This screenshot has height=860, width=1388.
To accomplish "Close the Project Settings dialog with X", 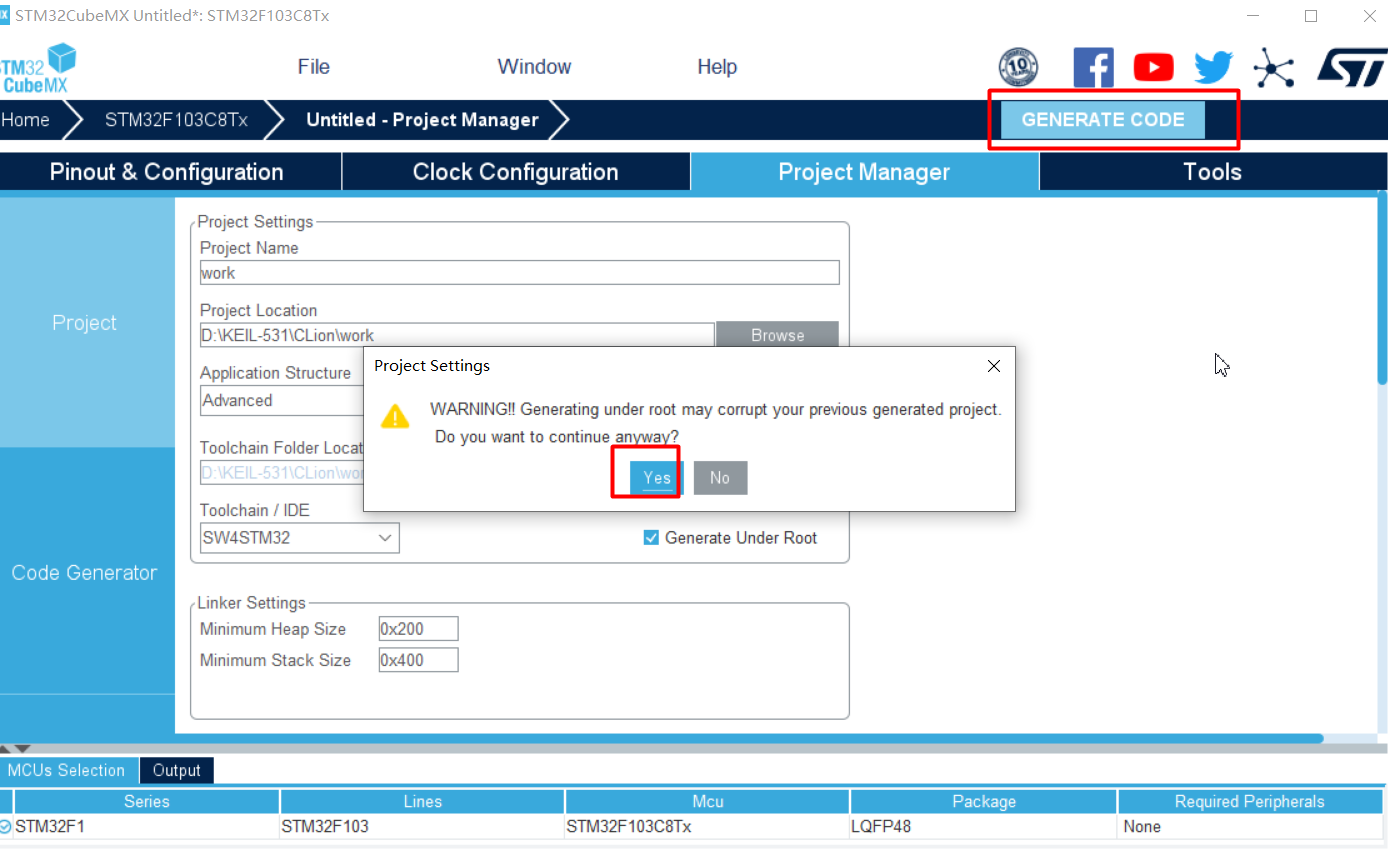I will [x=993, y=366].
